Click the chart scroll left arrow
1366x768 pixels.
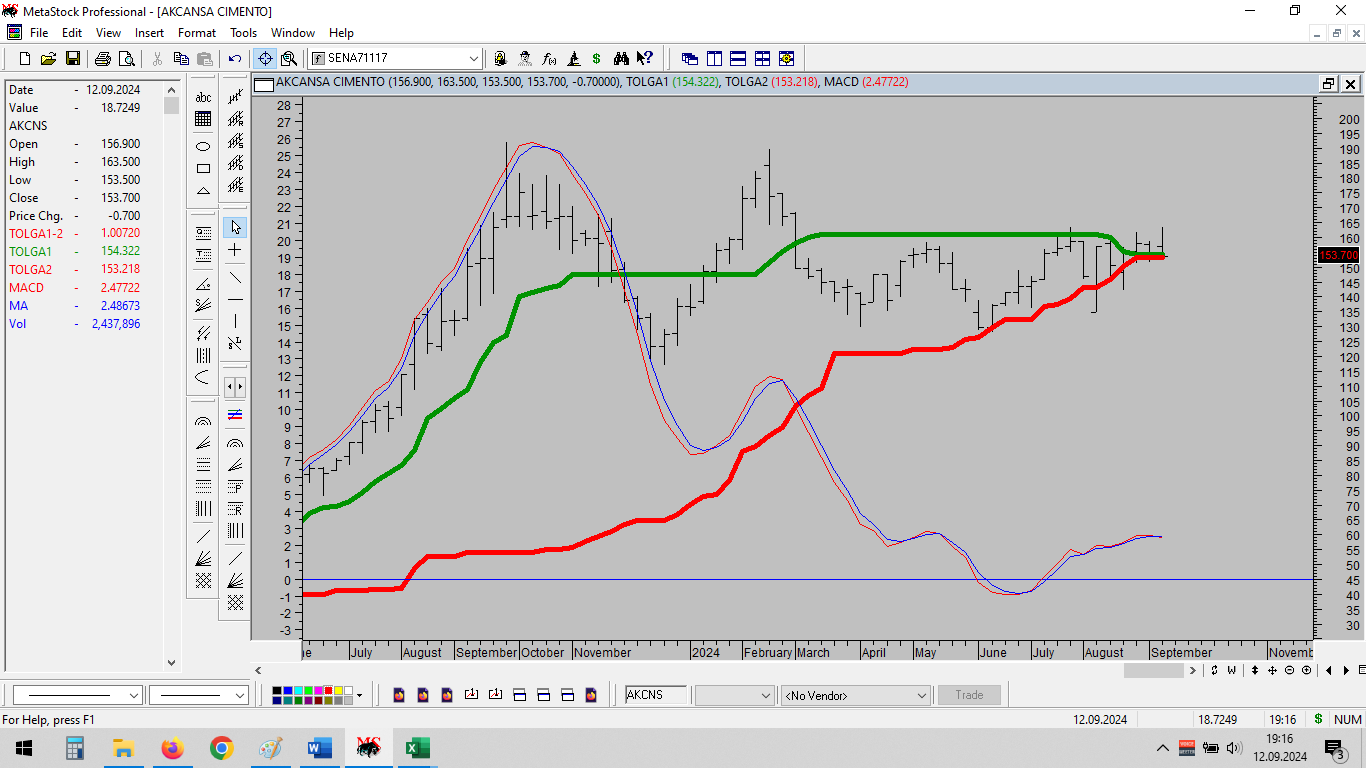[x=258, y=671]
